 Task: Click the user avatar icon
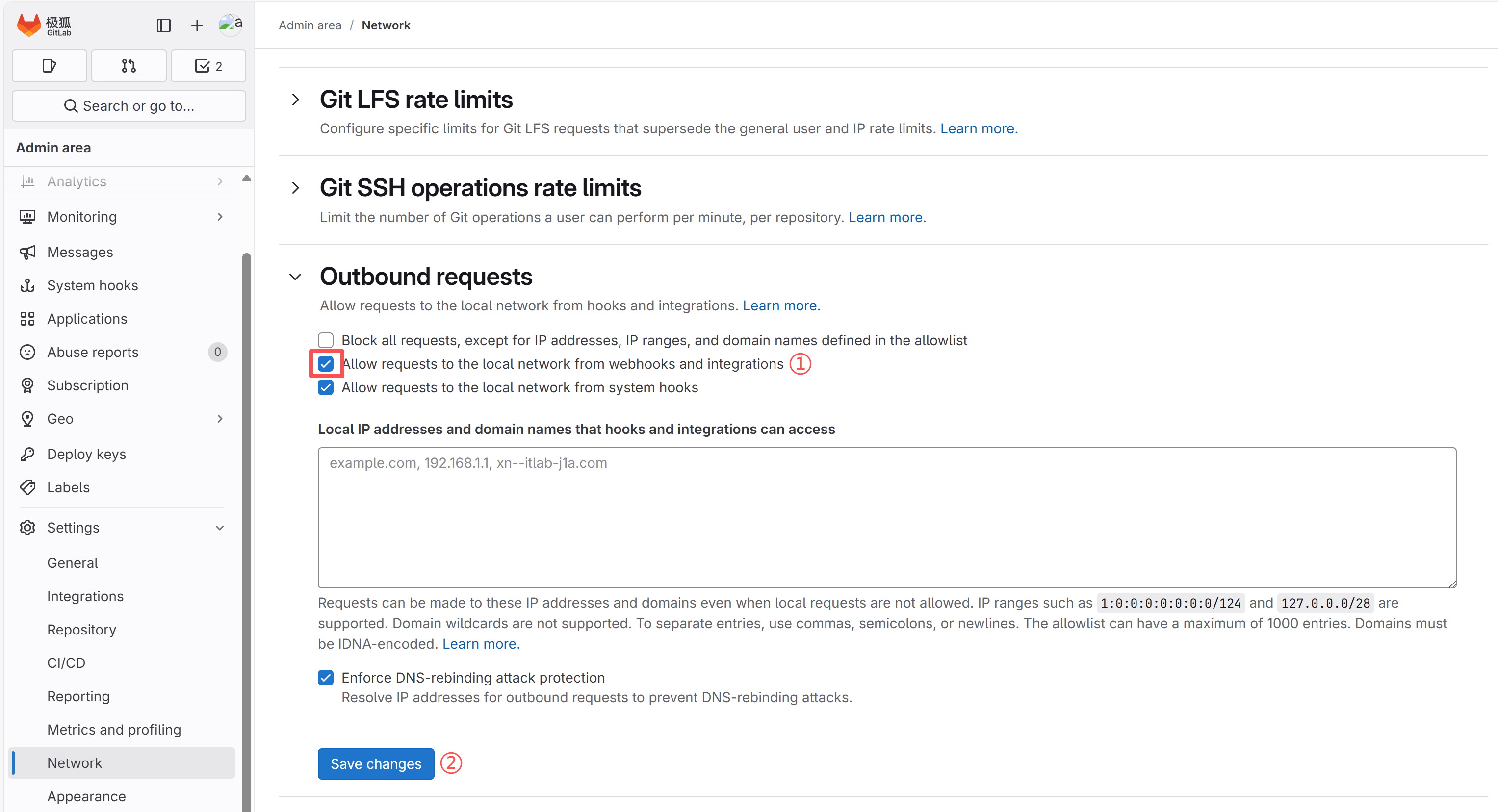[x=230, y=25]
